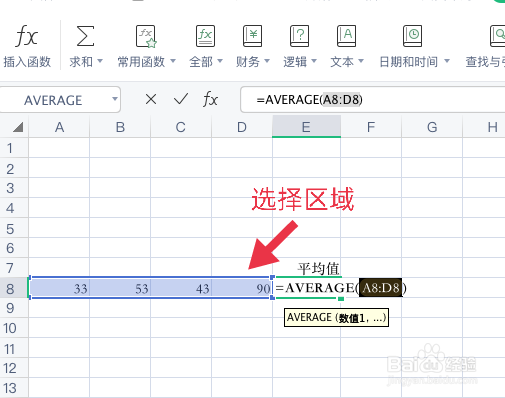Confirm the formula with the checkmark icon
This screenshot has height=398, width=505.
point(181,99)
